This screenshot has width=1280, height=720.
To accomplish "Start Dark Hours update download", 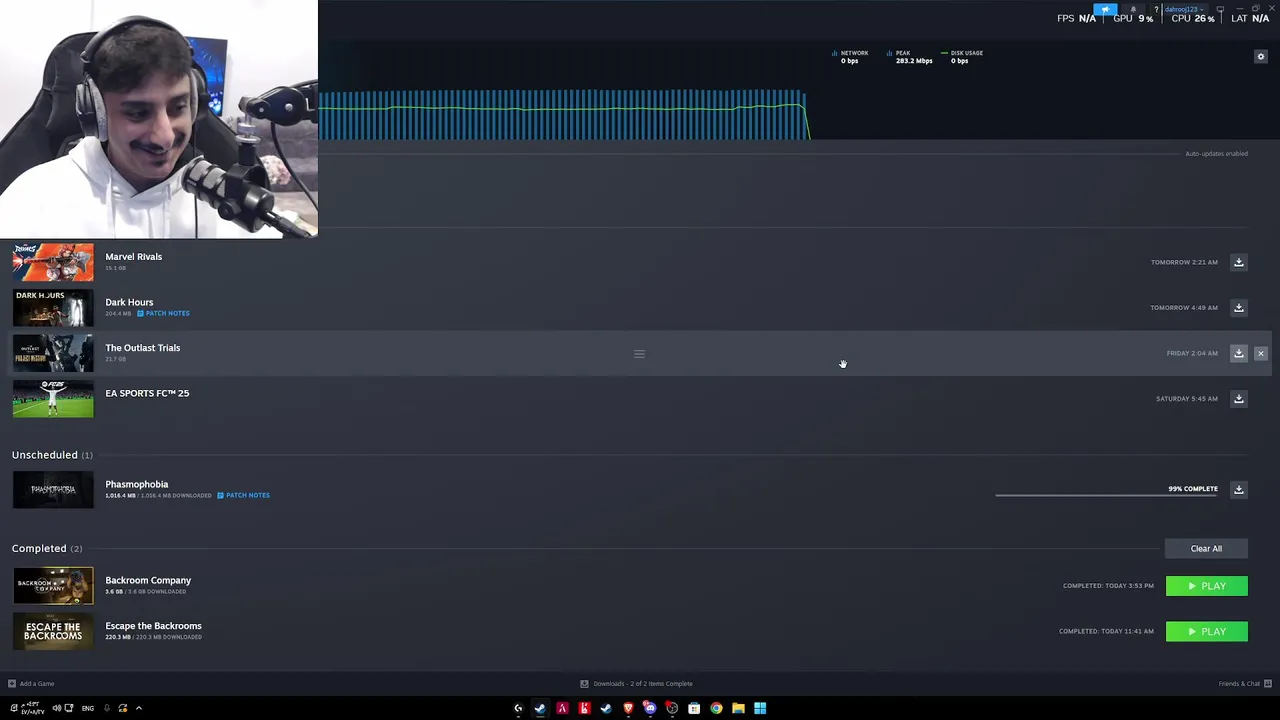I will [1238, 308].
